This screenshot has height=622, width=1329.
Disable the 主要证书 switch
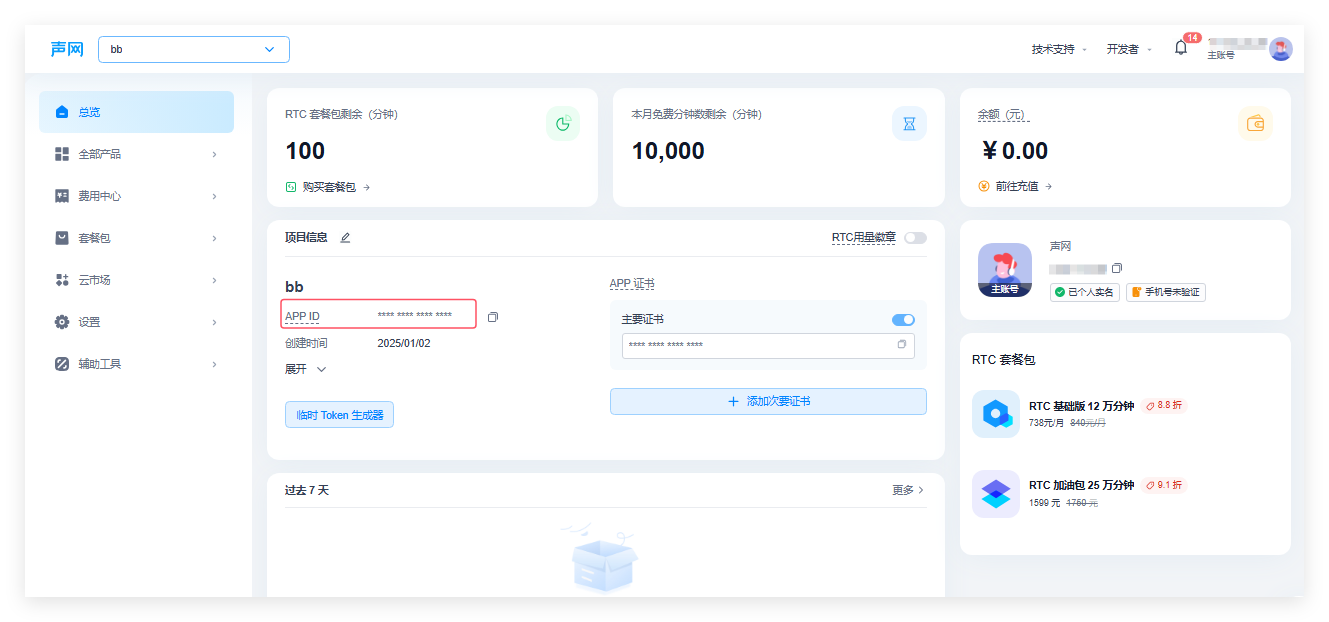903,320
